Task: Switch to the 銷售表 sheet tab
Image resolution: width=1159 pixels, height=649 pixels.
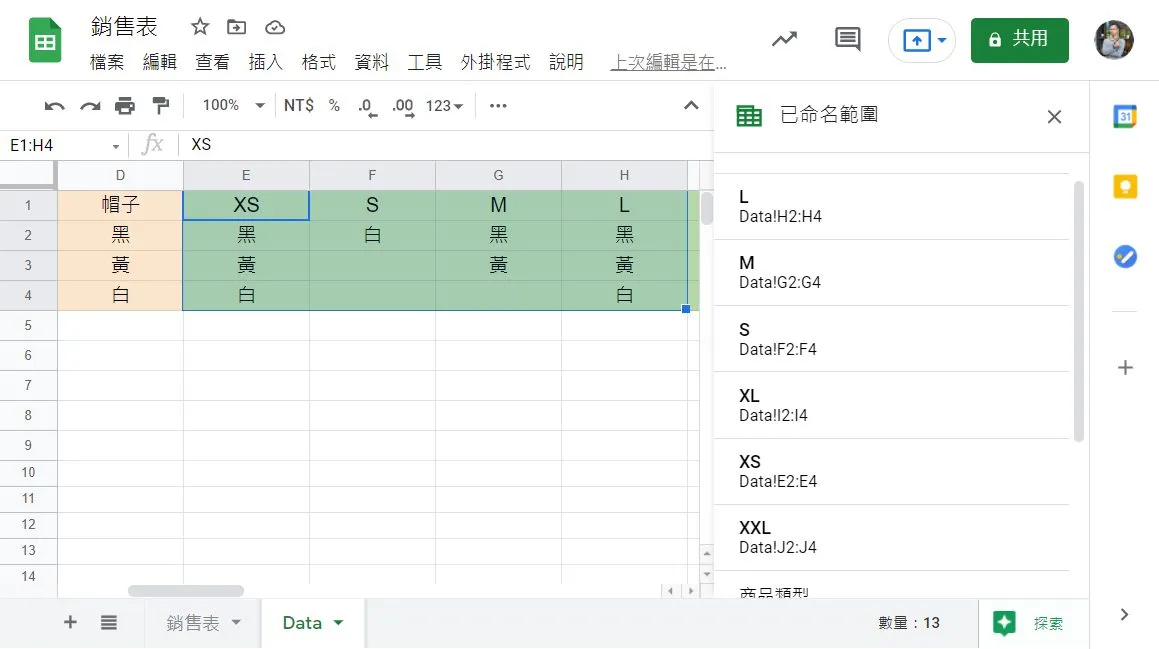Action: pos(192,623)
